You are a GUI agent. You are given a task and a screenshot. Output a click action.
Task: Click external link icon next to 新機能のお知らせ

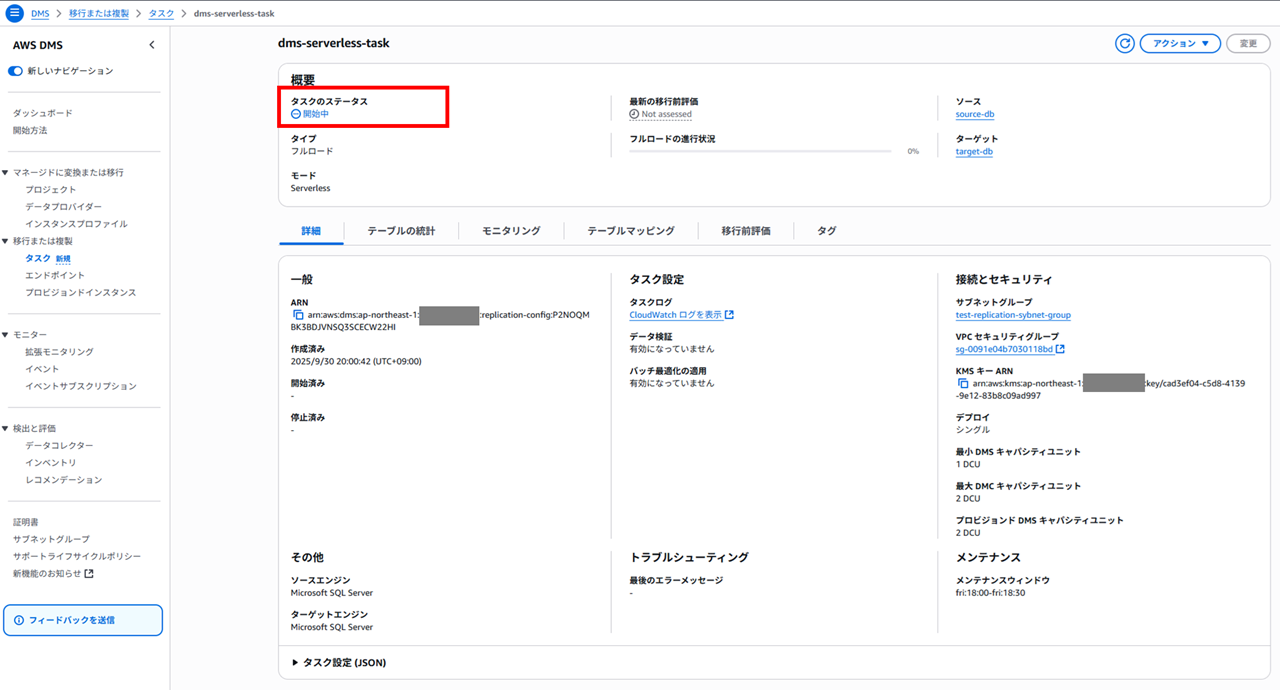coord(89,574)
